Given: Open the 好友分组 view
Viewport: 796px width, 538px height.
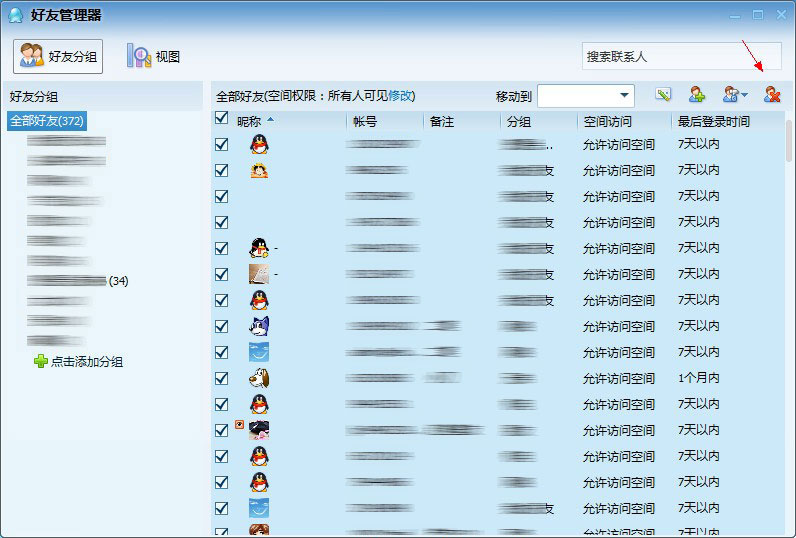Looking at the screenshot, I should coord(58,56).
